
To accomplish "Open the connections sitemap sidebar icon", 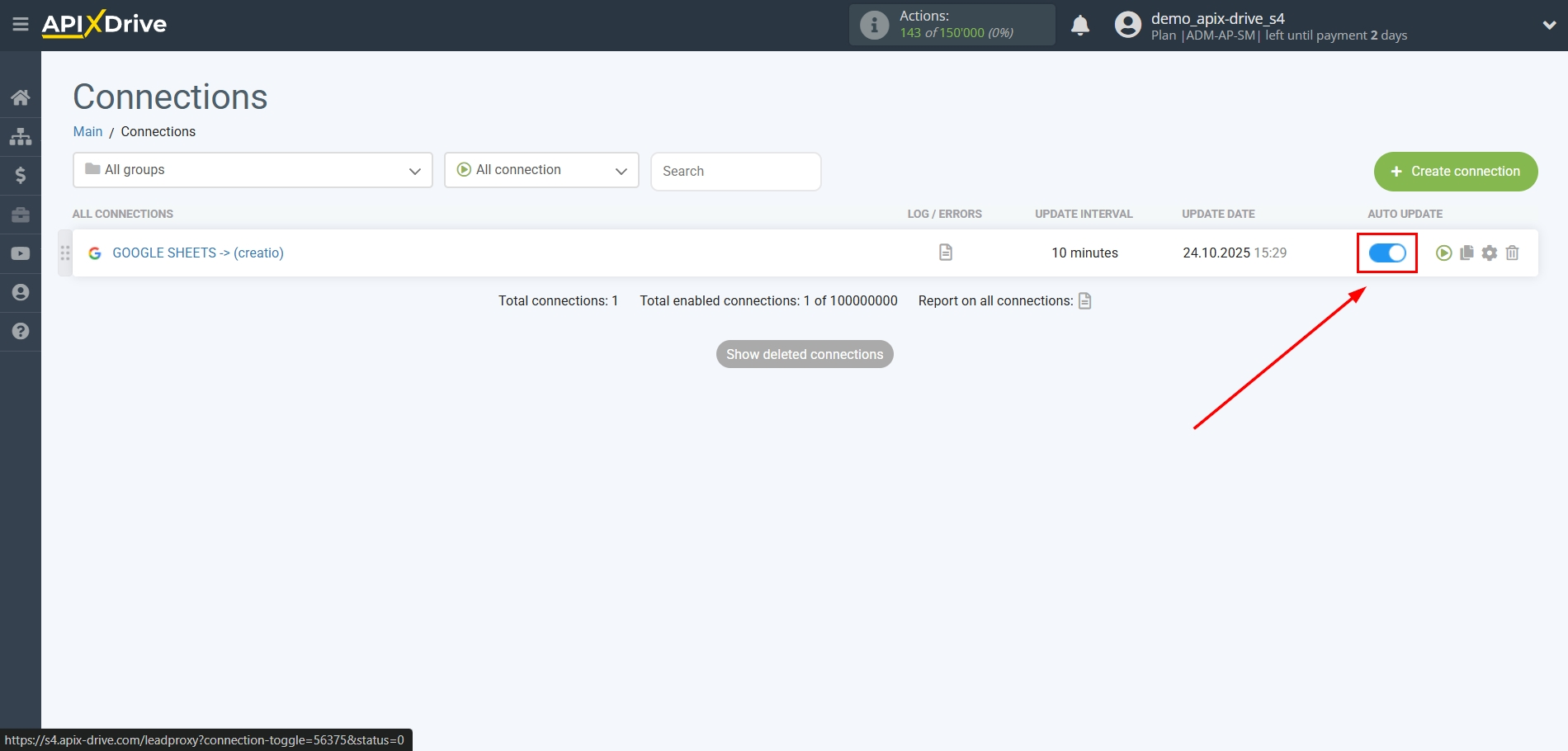I will click(x=21, y=136).
